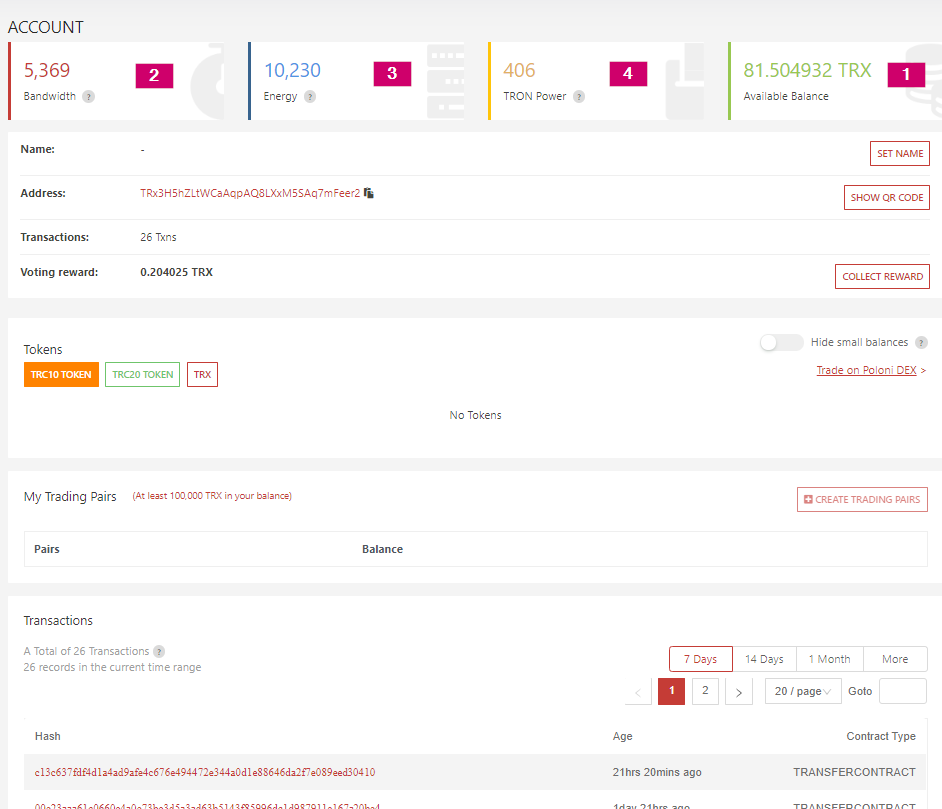Click the help icon beside Total of 26 Transactions

(159, 652)
